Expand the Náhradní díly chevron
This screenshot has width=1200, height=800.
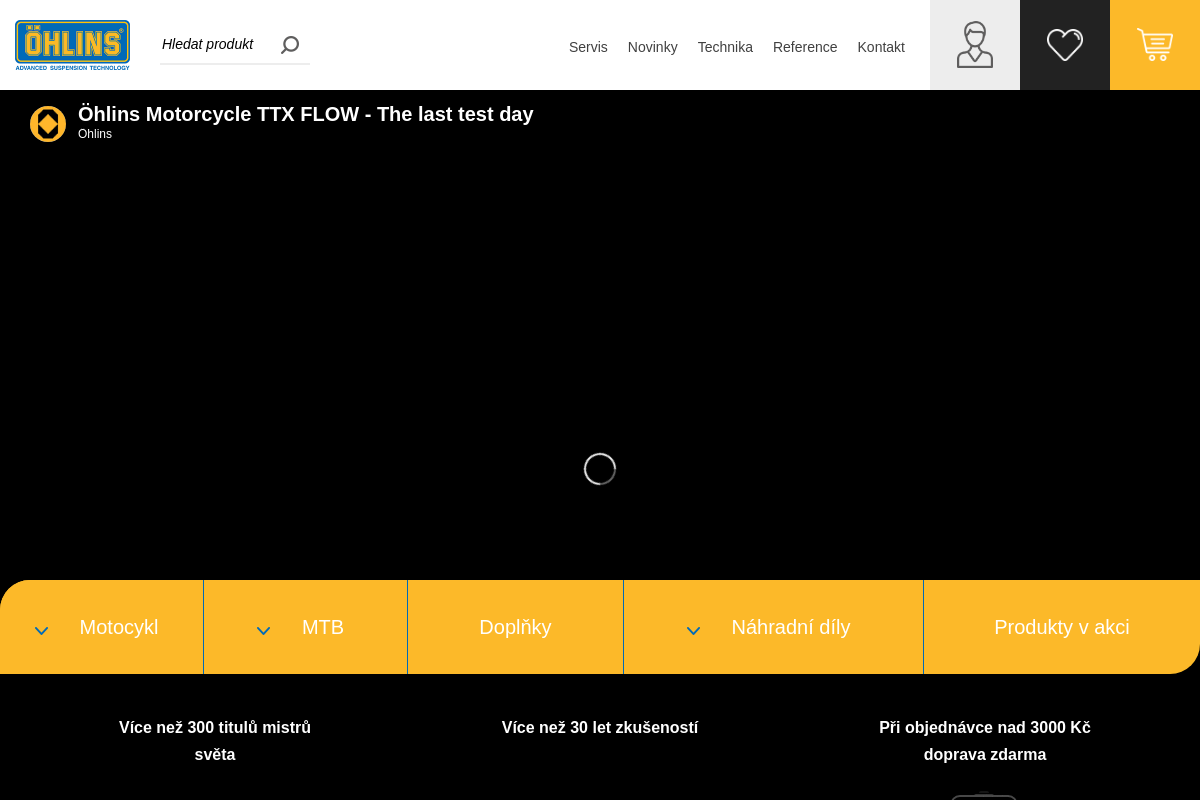coord(693,630)
